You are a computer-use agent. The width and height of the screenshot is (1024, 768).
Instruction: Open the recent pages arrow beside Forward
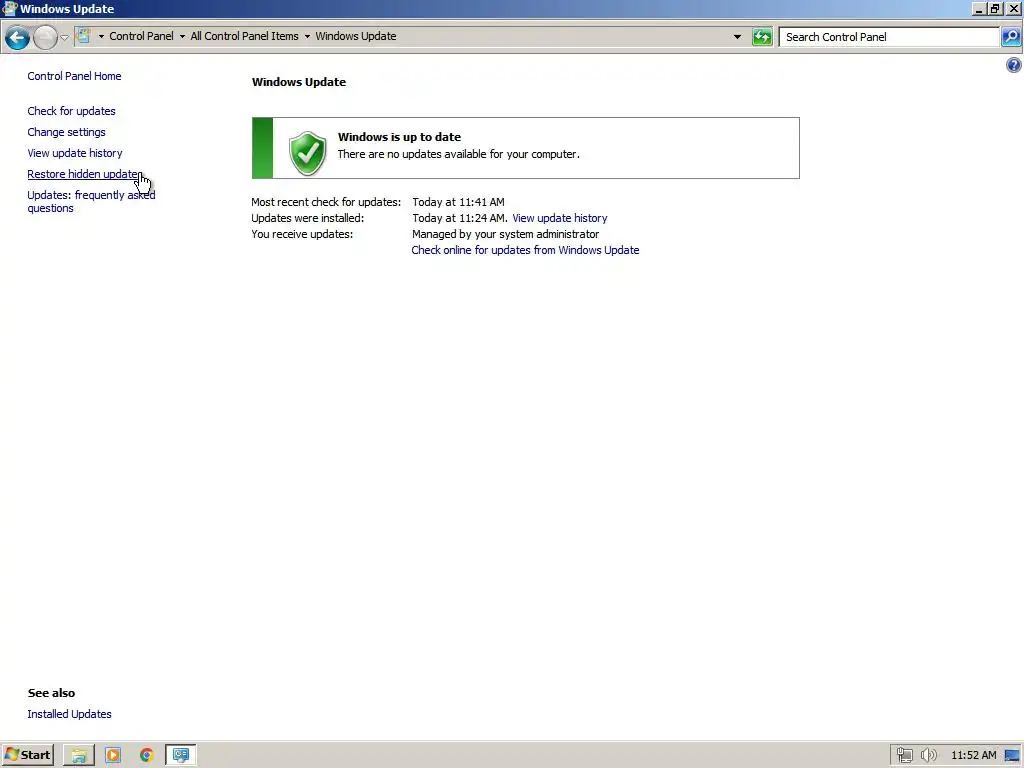pyautogui.click(x=64, y=38)
